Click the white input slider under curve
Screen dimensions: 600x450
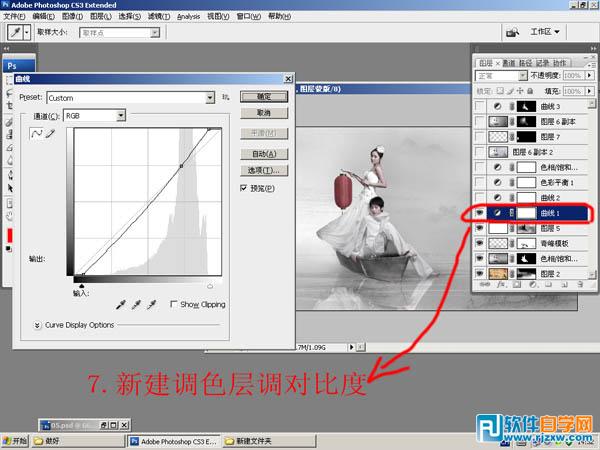point(210,286)
